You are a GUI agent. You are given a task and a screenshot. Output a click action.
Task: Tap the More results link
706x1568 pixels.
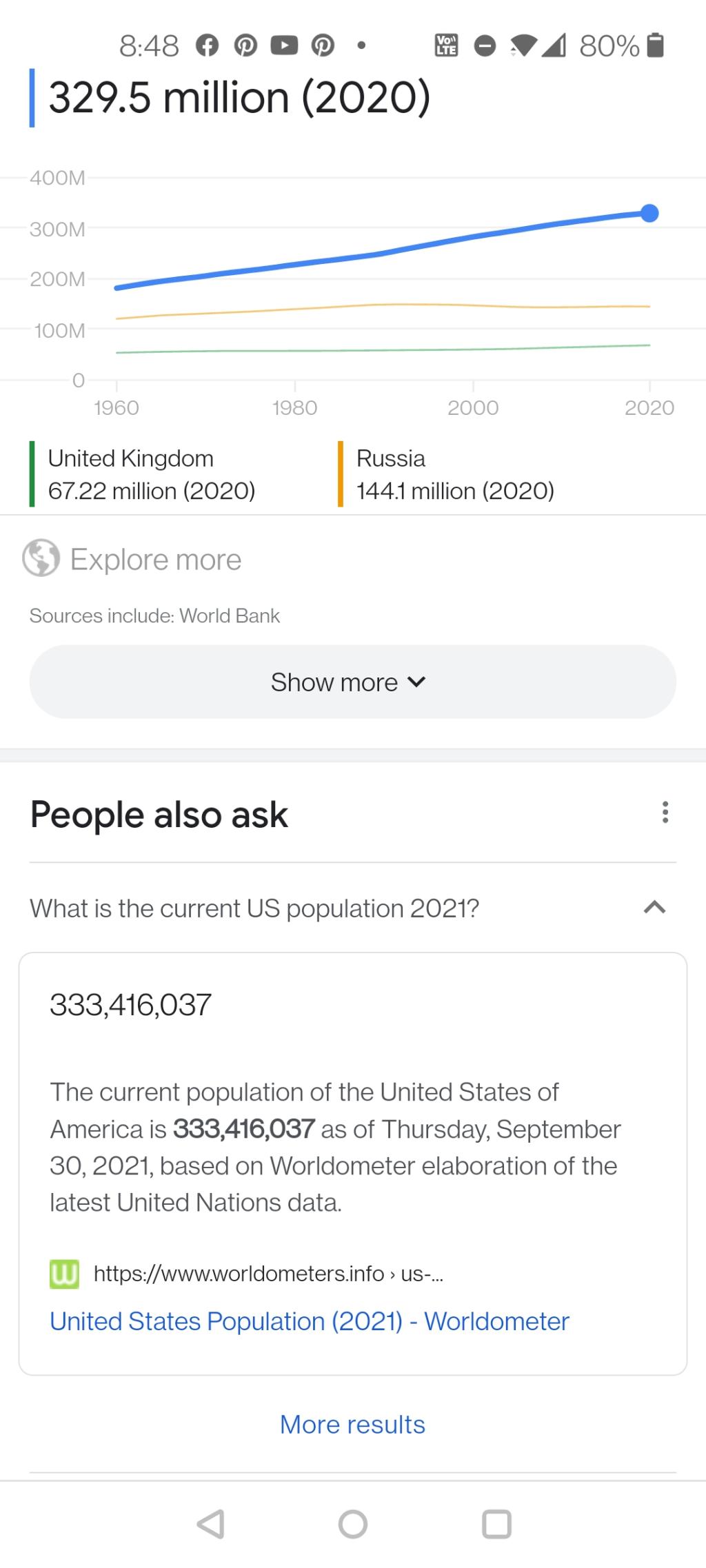(352, 1424)
